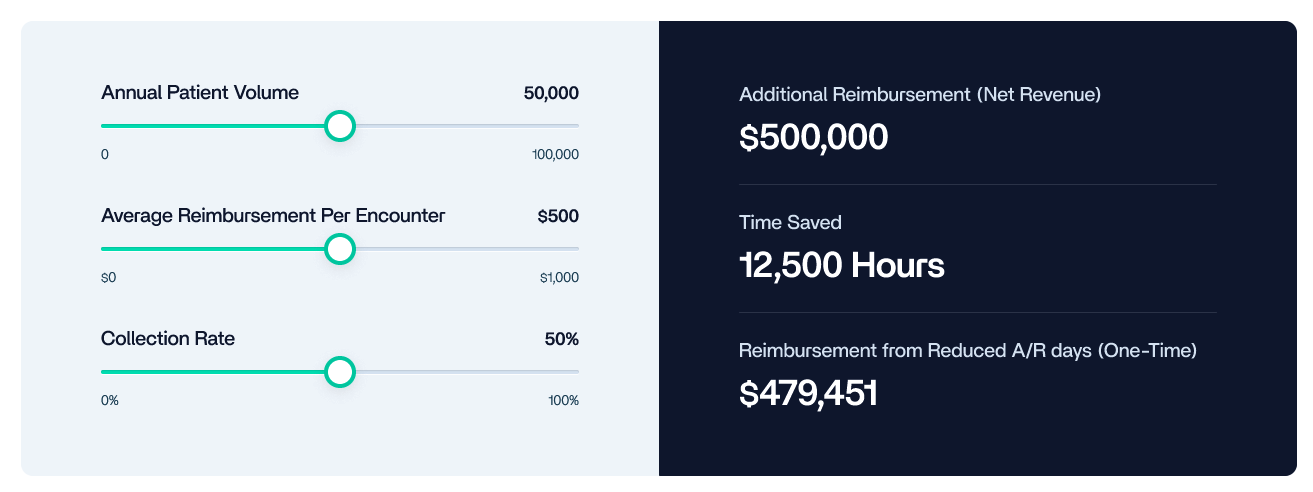
Task: Click the Additional Reimbursement (Net Revenue) heading
Action: [920, 95]
